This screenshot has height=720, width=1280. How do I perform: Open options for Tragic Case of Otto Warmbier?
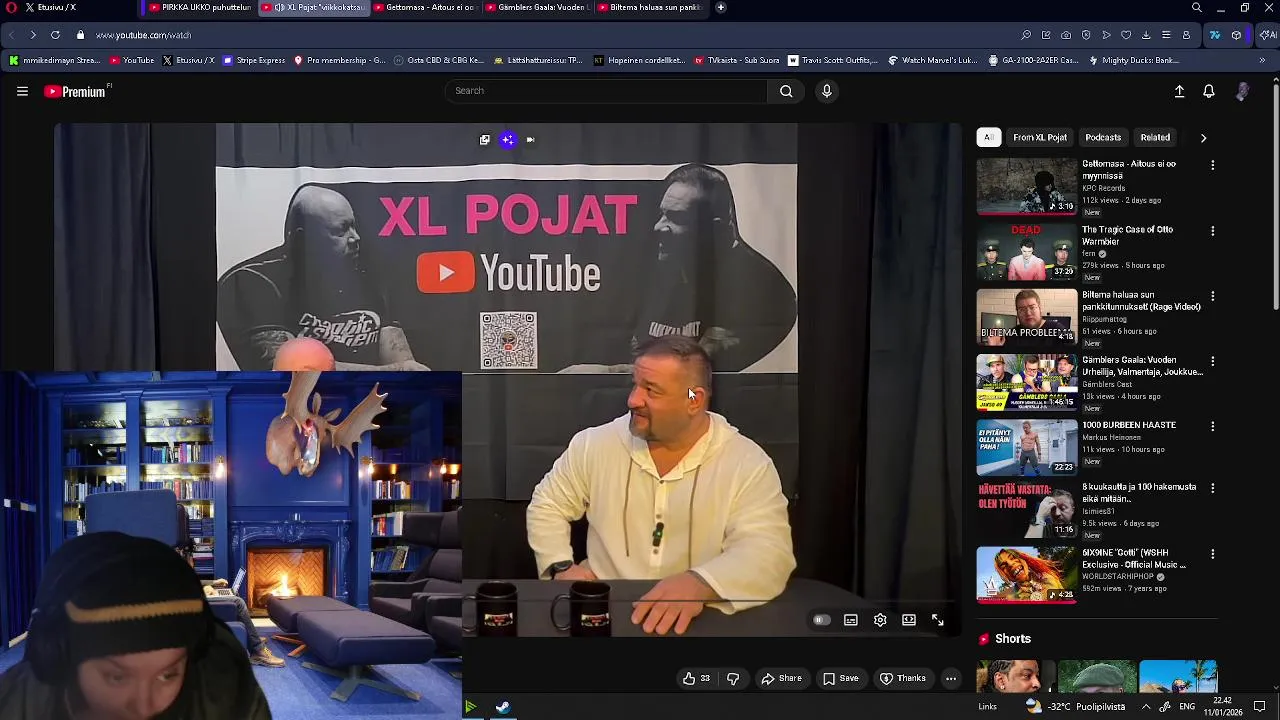tap(1213, 231)
